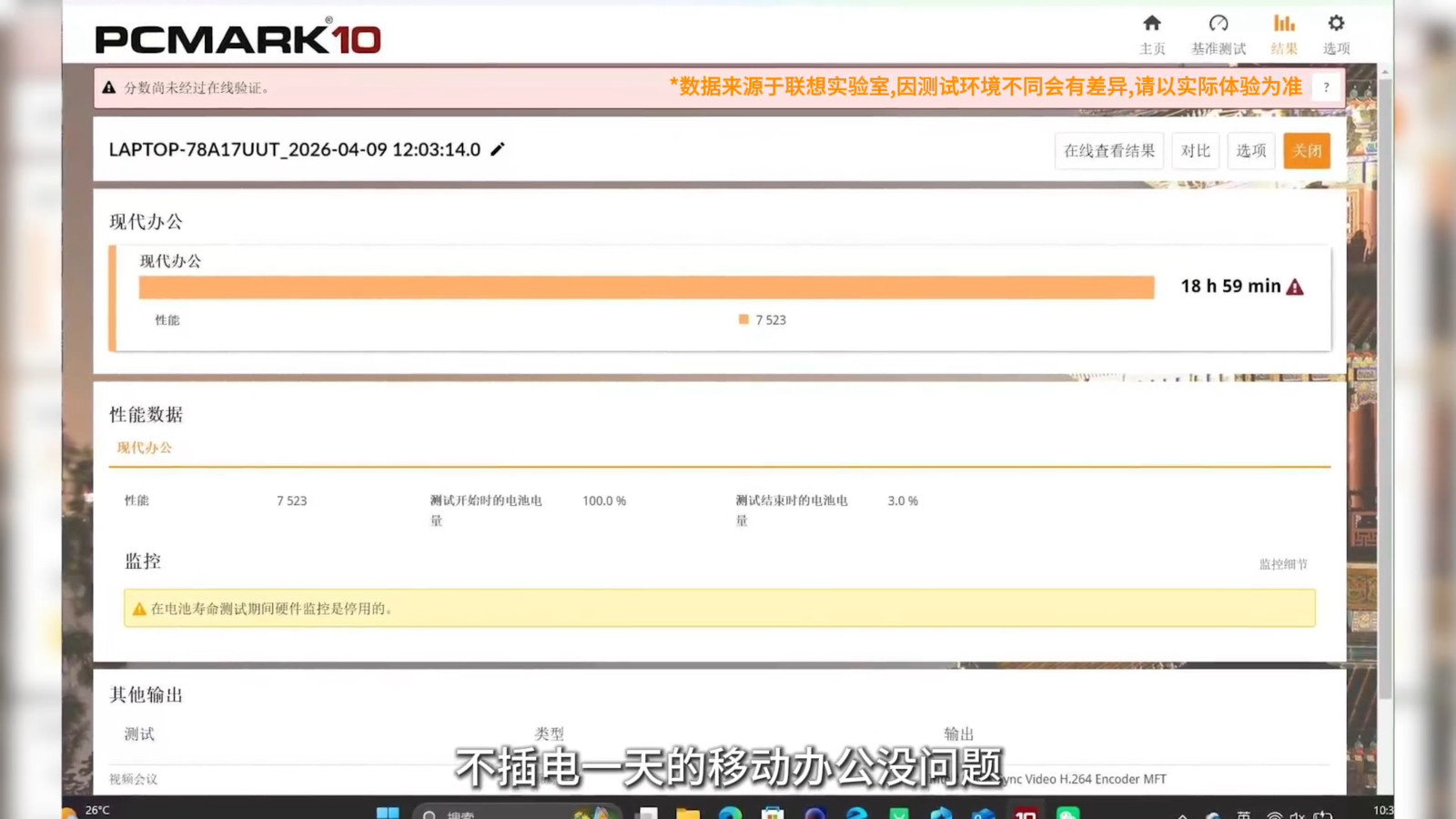Viewport: 1456px width, 819px height.
Task: Click the orange 现代办公 battery life bar
Action: 646,288
